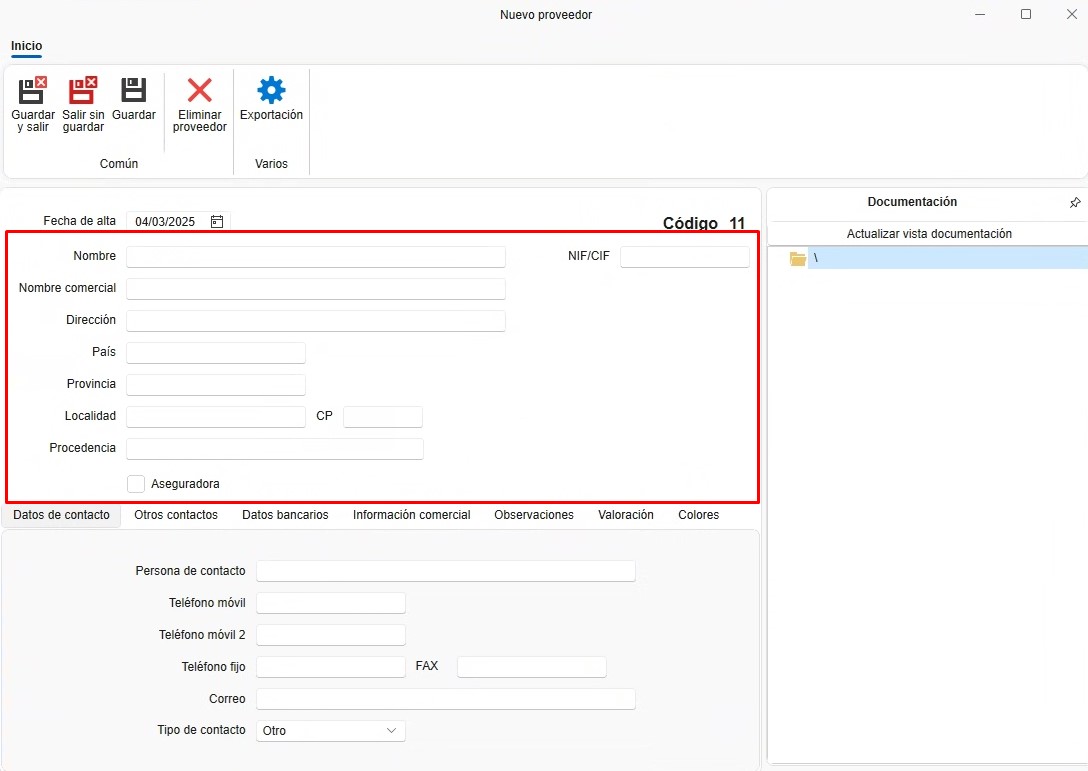Screen dimensions: 1088x771
Task: Select the backslash root tree row
Action: [x=948, y=258]
